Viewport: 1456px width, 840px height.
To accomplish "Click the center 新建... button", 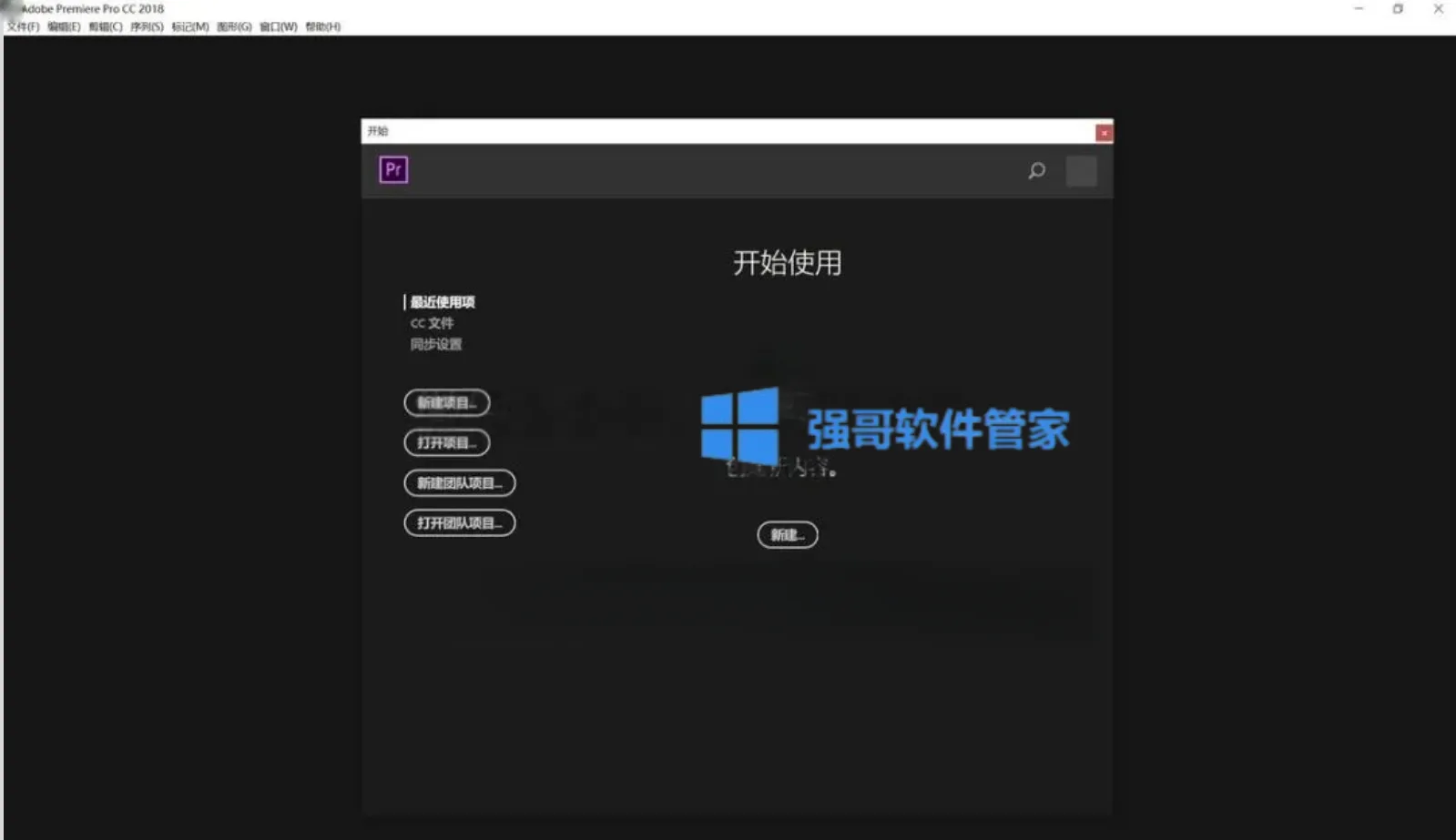I will [x=788, y=534].
